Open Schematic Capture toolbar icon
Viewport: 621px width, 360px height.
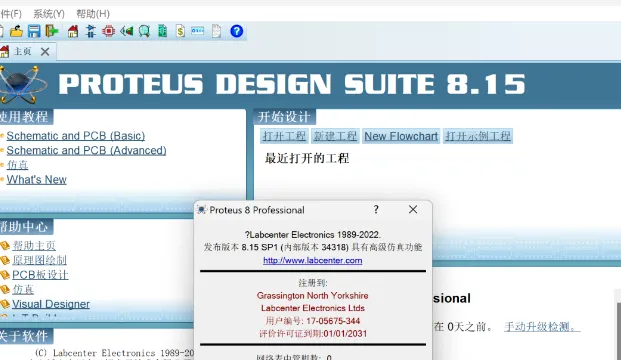[91, 31]
